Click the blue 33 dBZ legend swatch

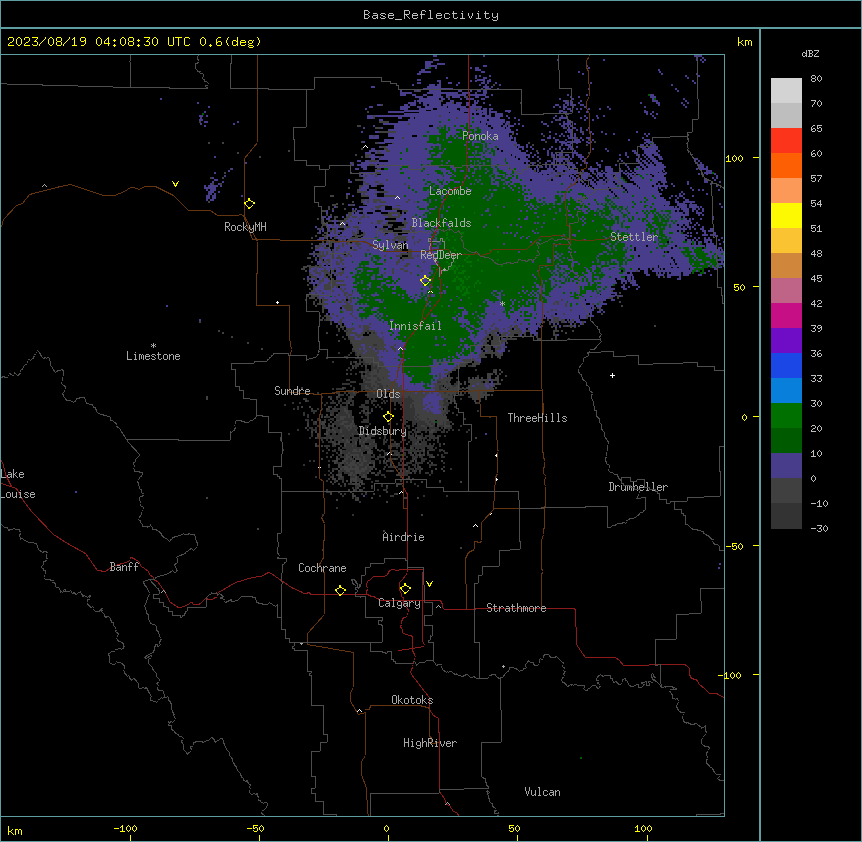coord(786,365)
